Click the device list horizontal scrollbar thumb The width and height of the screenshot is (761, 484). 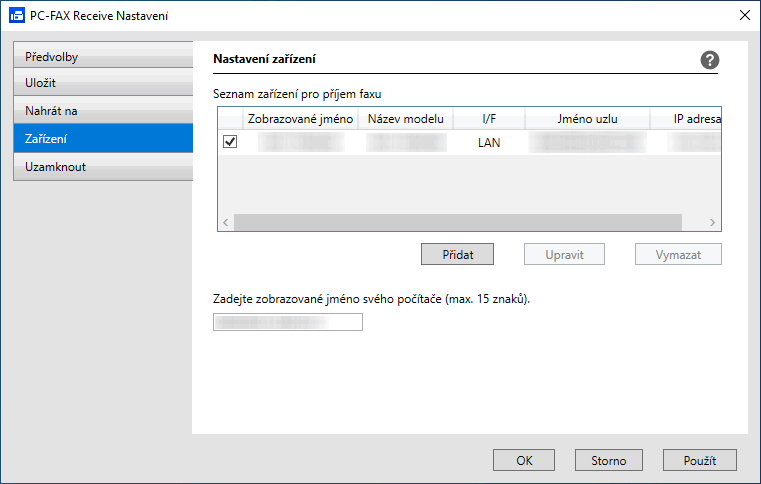[x=458, y=222]
